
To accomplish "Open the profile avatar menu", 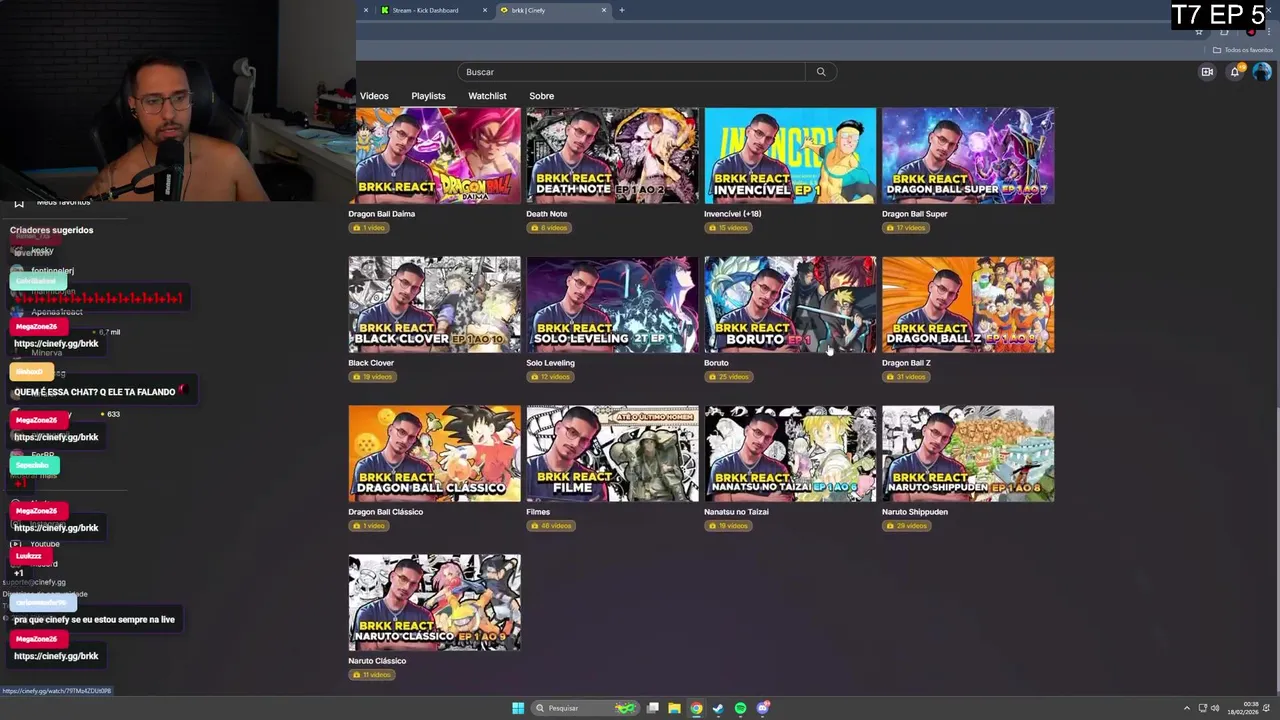I will coord(1262,72).
